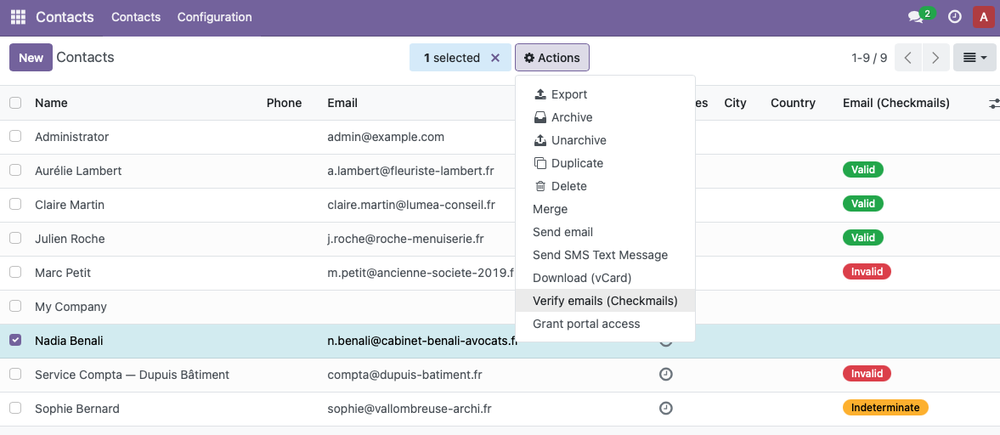Open the apps grid menu icon
The image size is (1000, 435).
click(18, 17)
